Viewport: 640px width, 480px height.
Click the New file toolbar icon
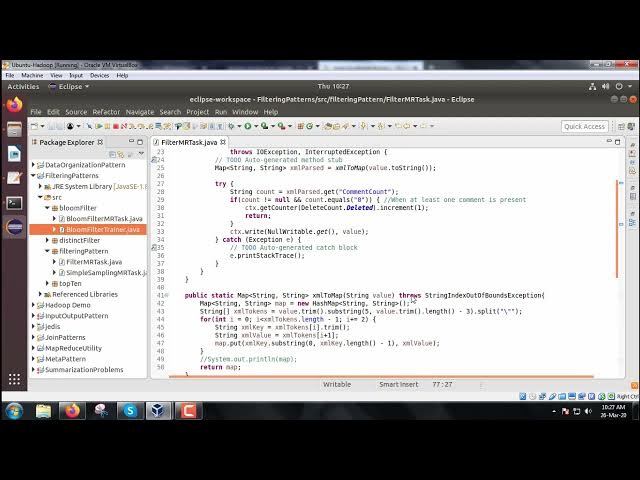coord(34,126)
